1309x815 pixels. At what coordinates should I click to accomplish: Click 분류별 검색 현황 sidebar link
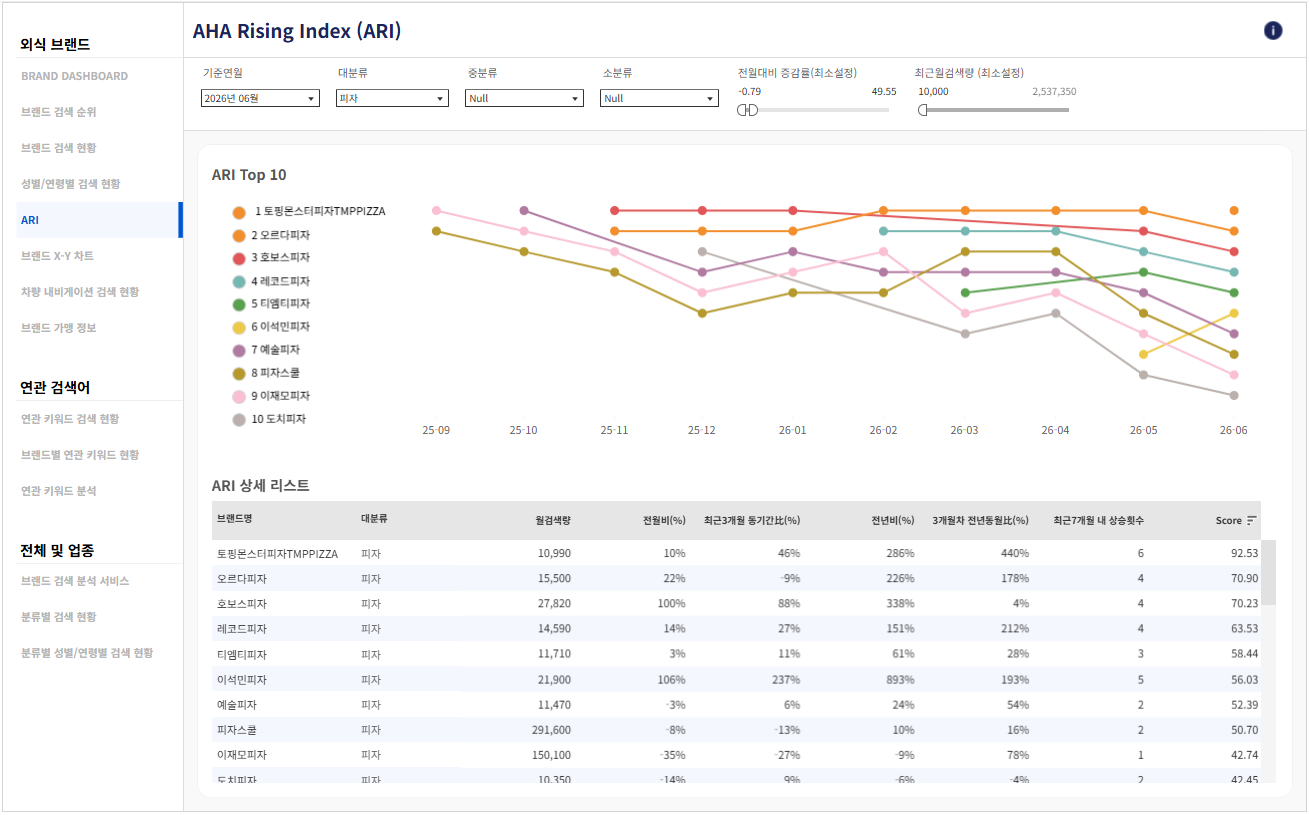[59, 617]
